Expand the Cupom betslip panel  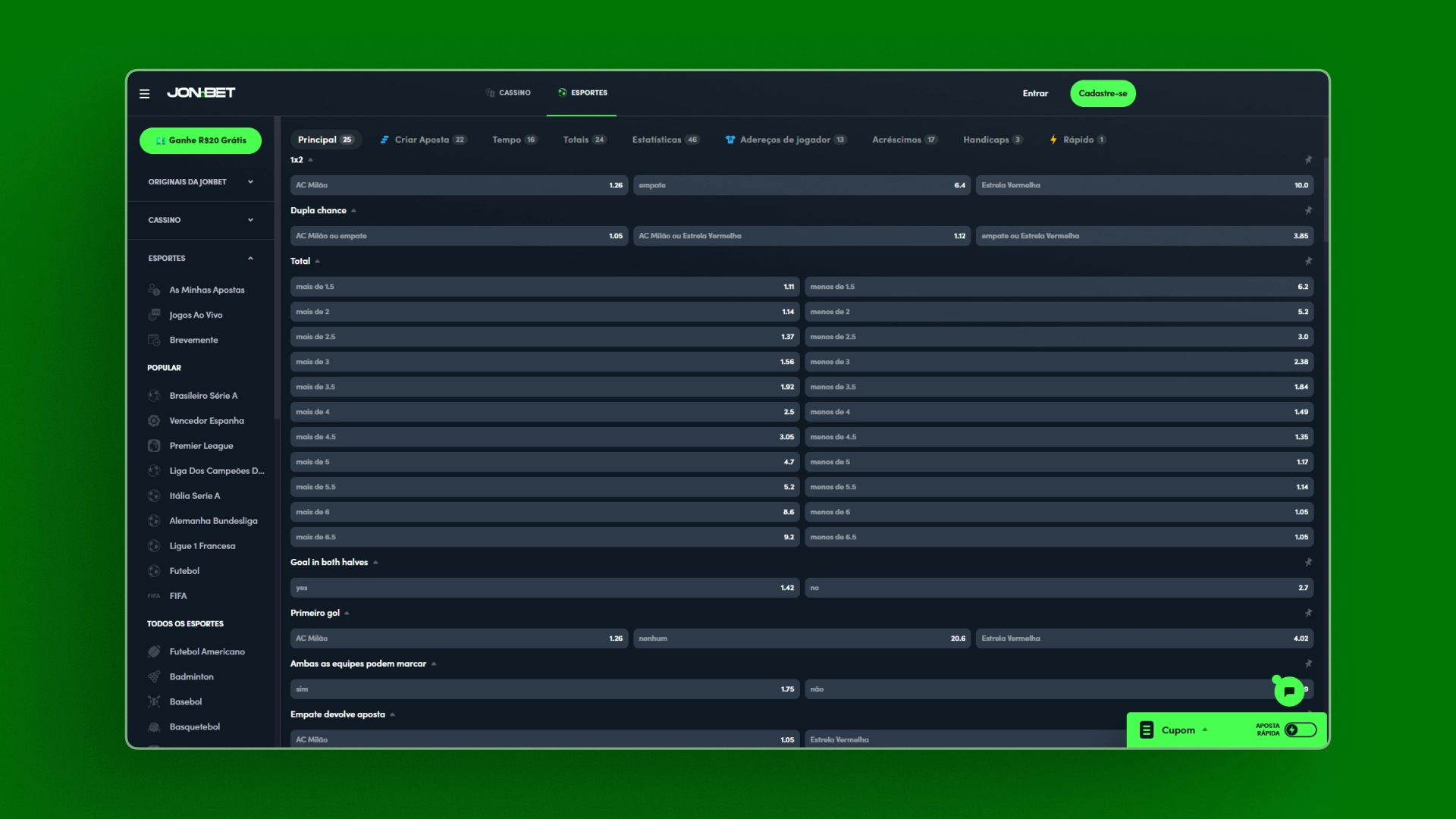pos(1204,730)
